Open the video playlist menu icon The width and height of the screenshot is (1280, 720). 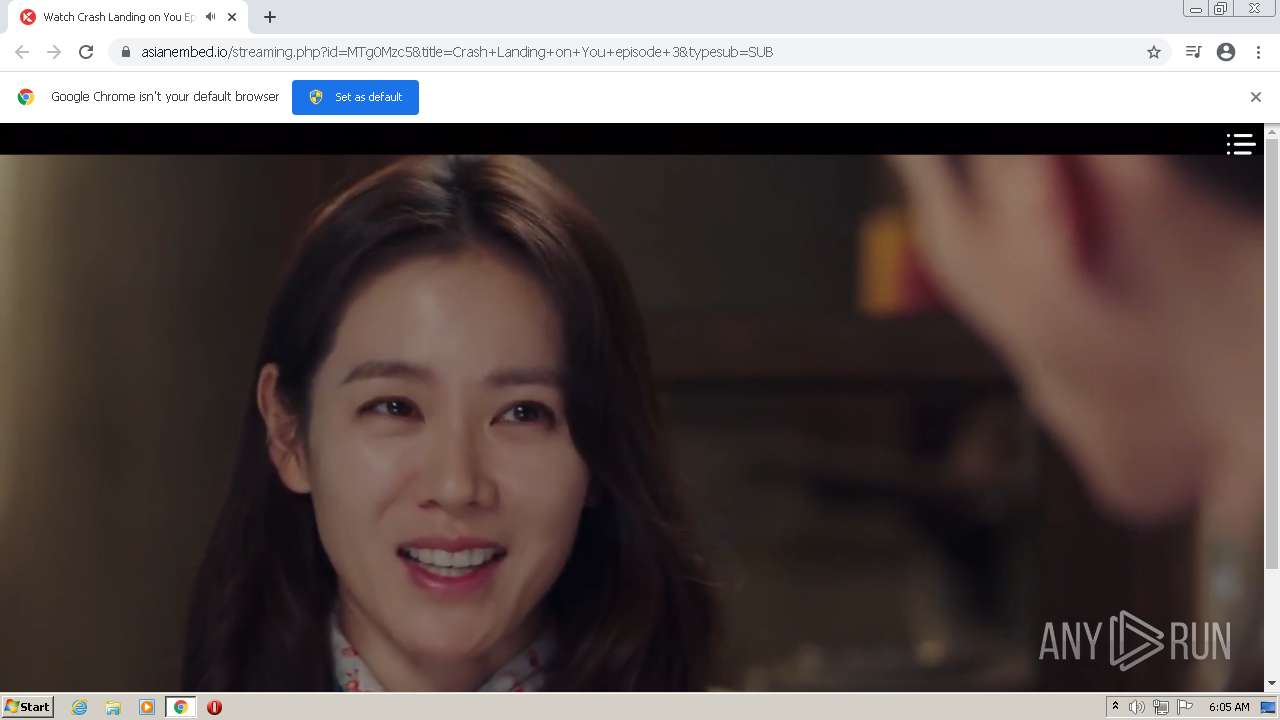click(x=1240, y=144)
